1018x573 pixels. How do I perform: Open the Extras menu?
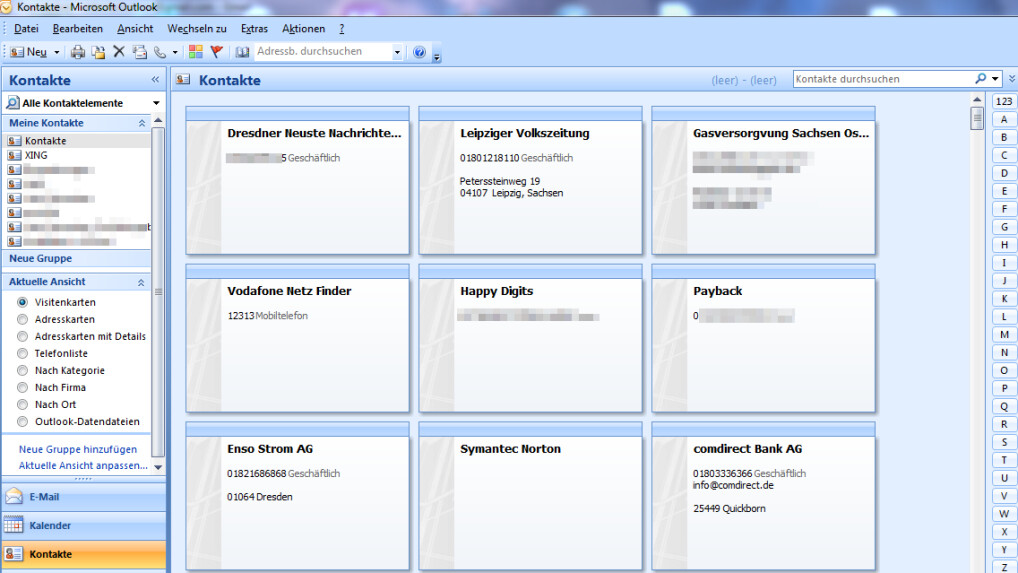point(254,29)
